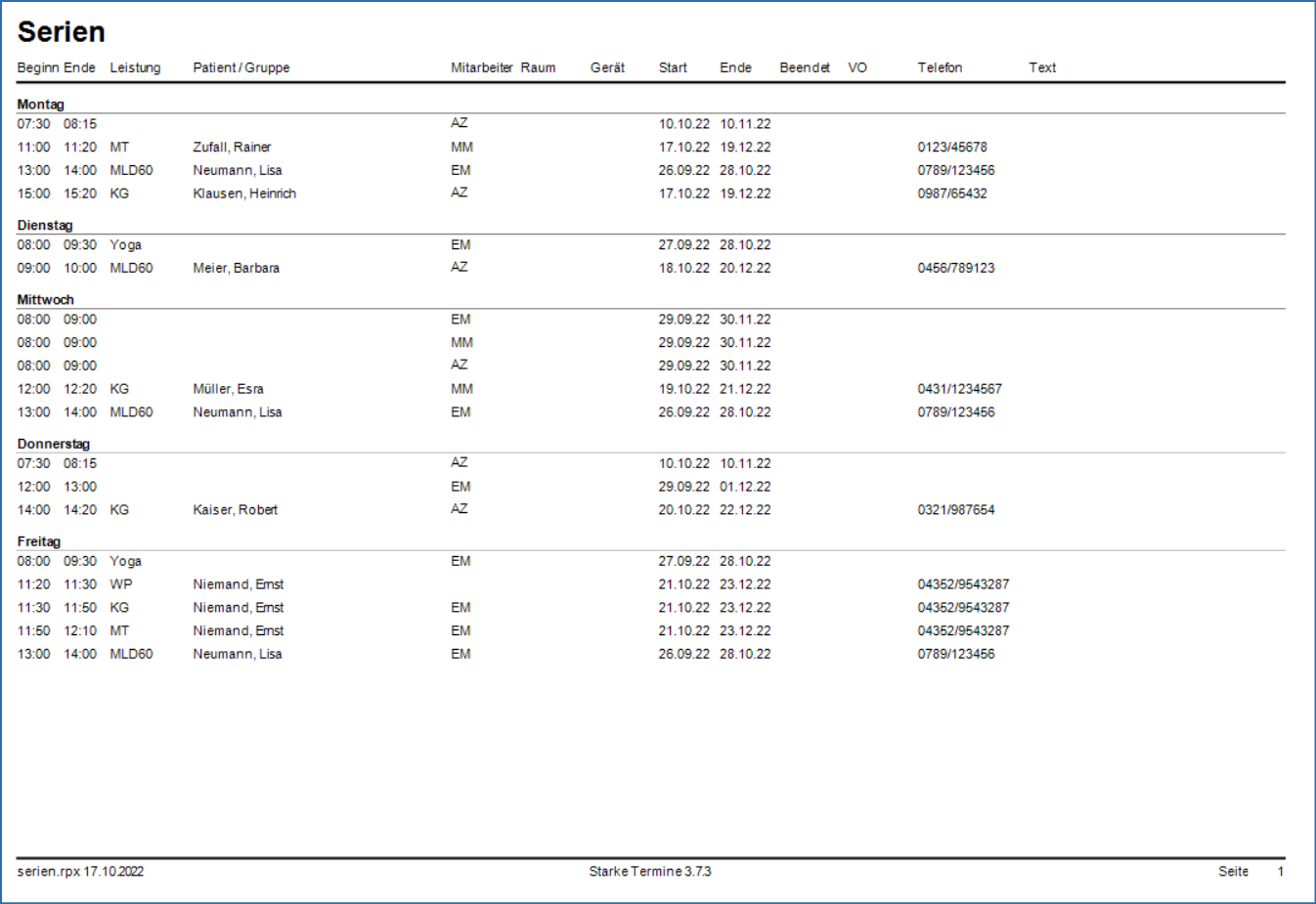
Task: Select the Leistung column header
Action: coord(135,67)
